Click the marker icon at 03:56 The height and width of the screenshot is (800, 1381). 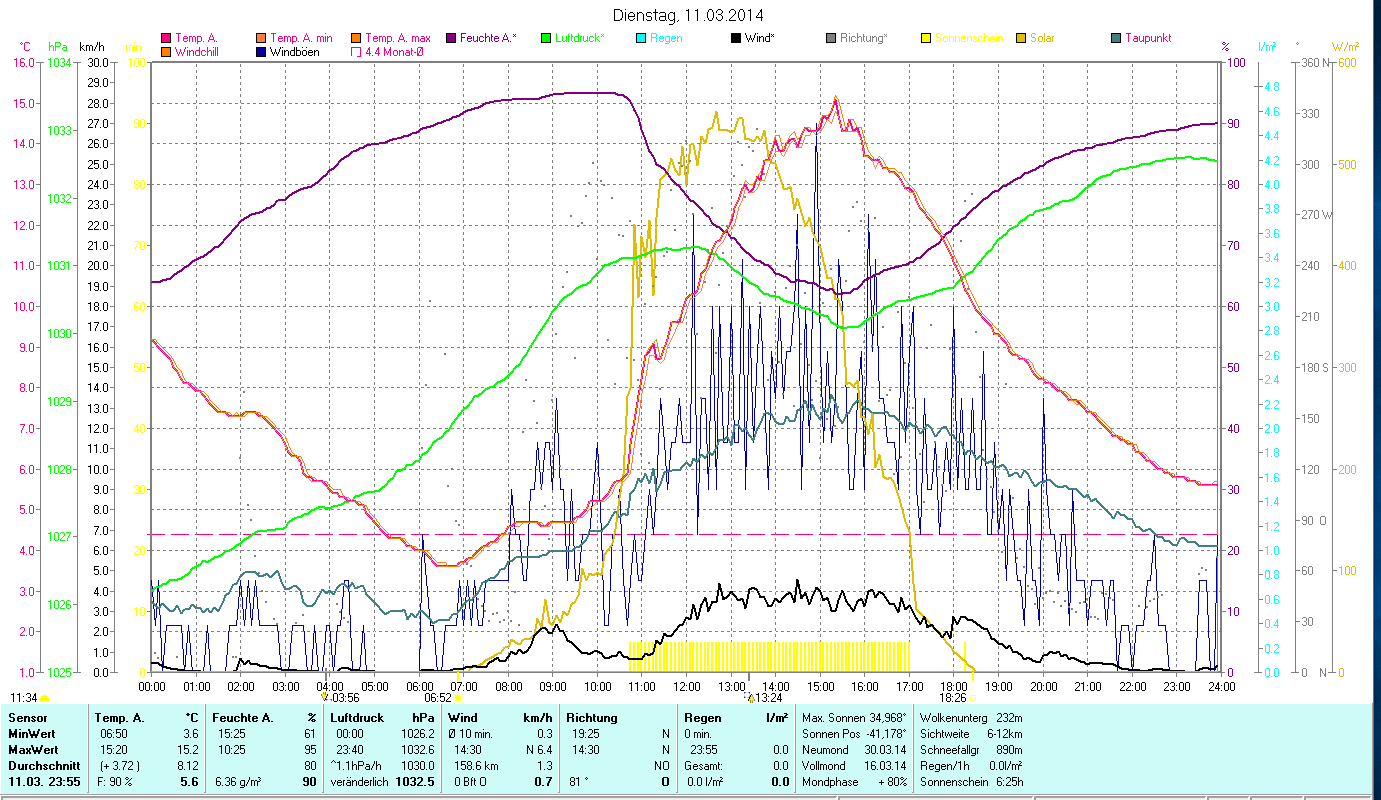pyautogui.click(x=324, y=697)
